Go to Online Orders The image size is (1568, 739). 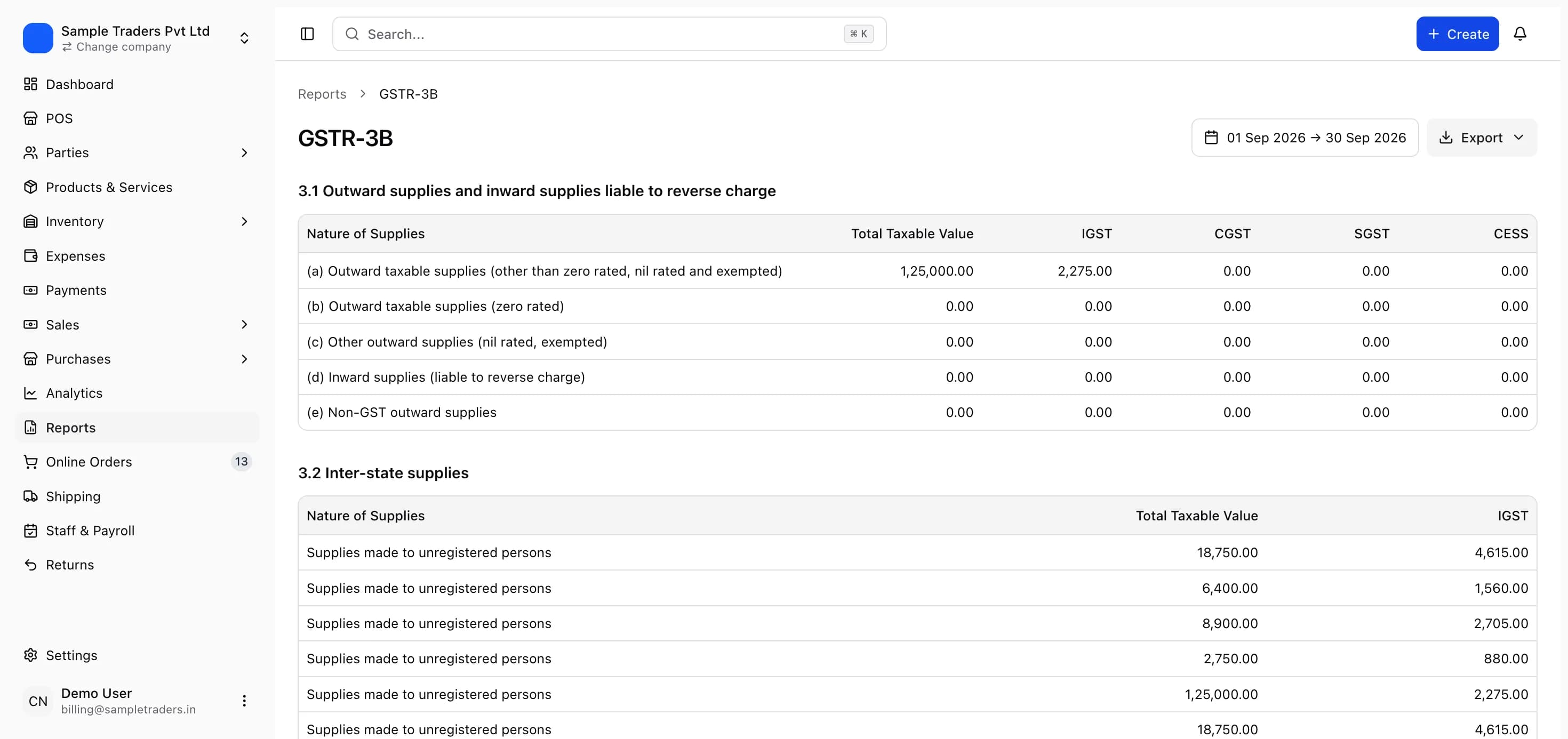coord(138,461)
